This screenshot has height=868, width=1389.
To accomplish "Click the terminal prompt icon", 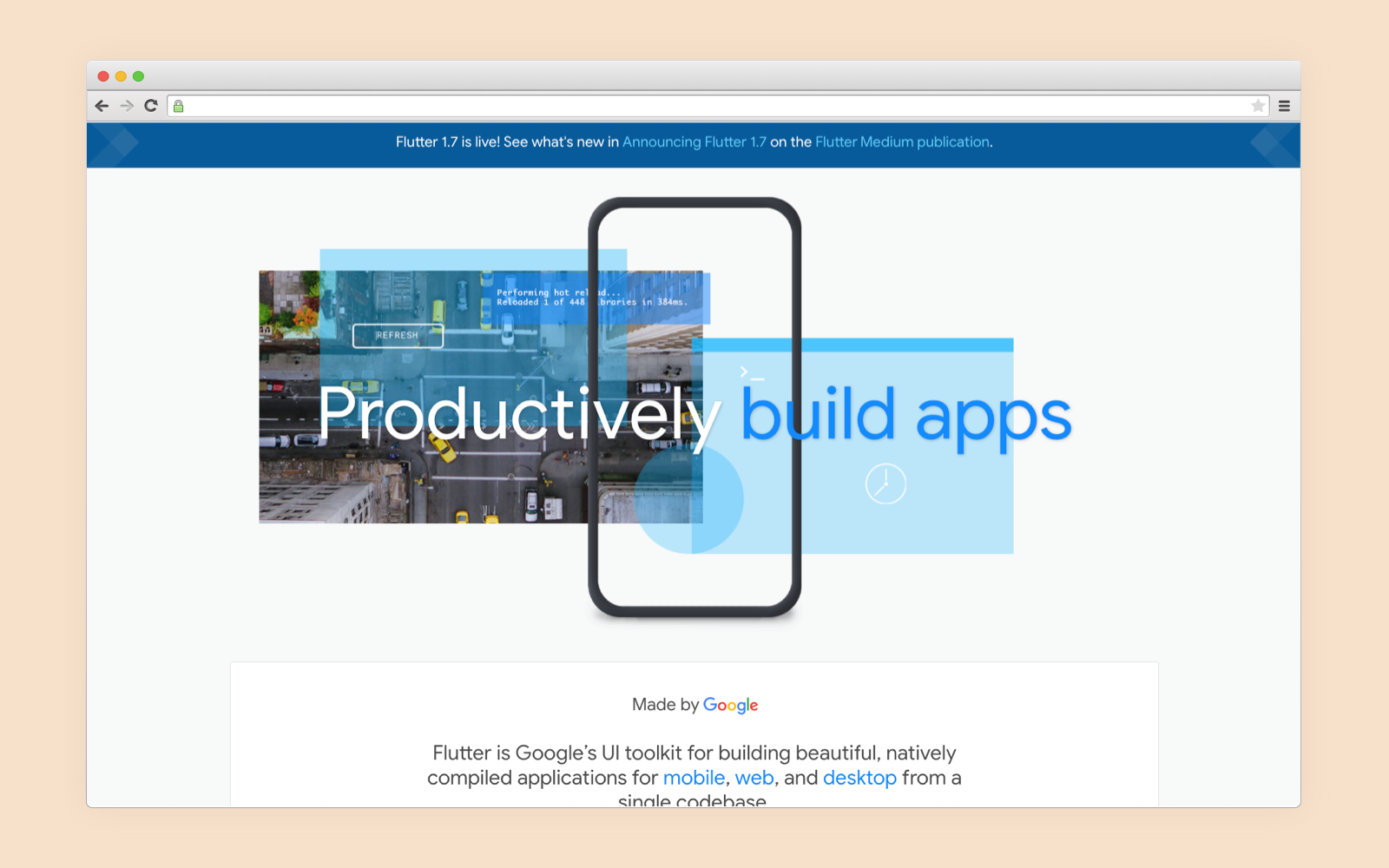I will (x=751, y=373).
